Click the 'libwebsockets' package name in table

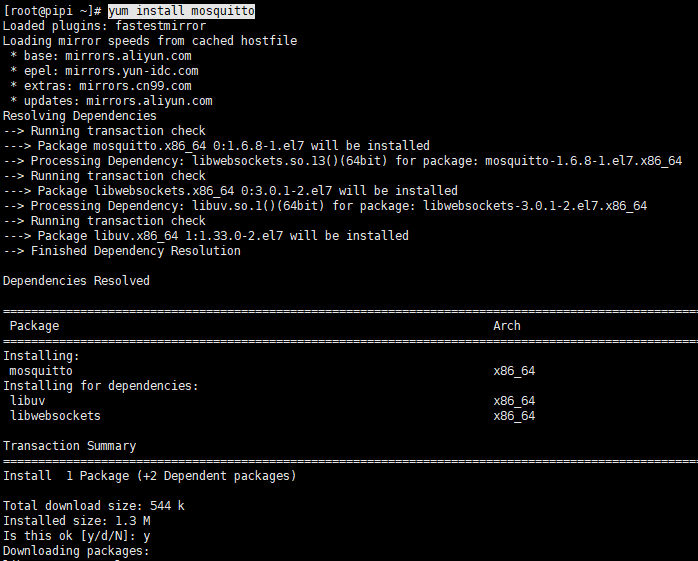click(55, 416)
